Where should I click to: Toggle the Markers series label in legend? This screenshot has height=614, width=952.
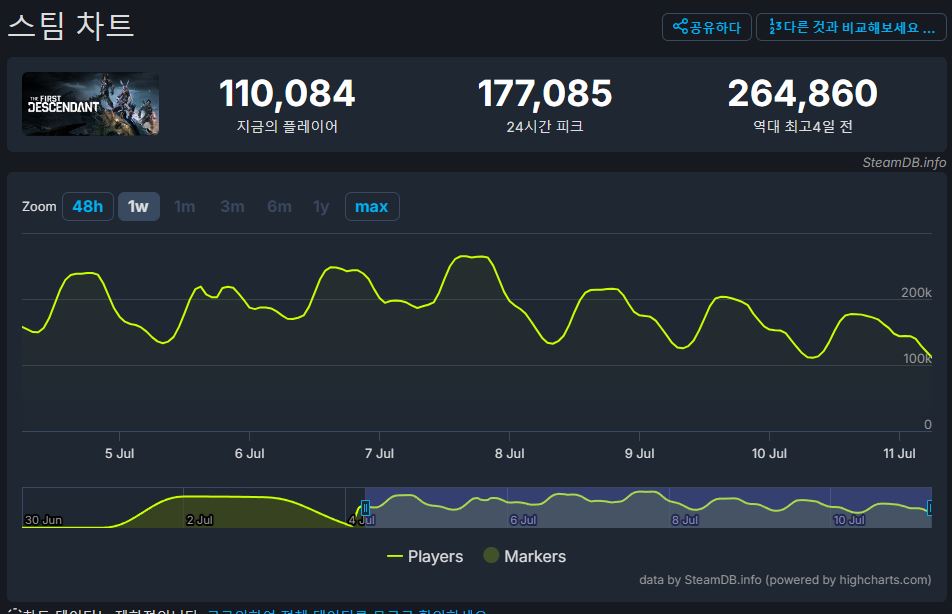[535, 556]
